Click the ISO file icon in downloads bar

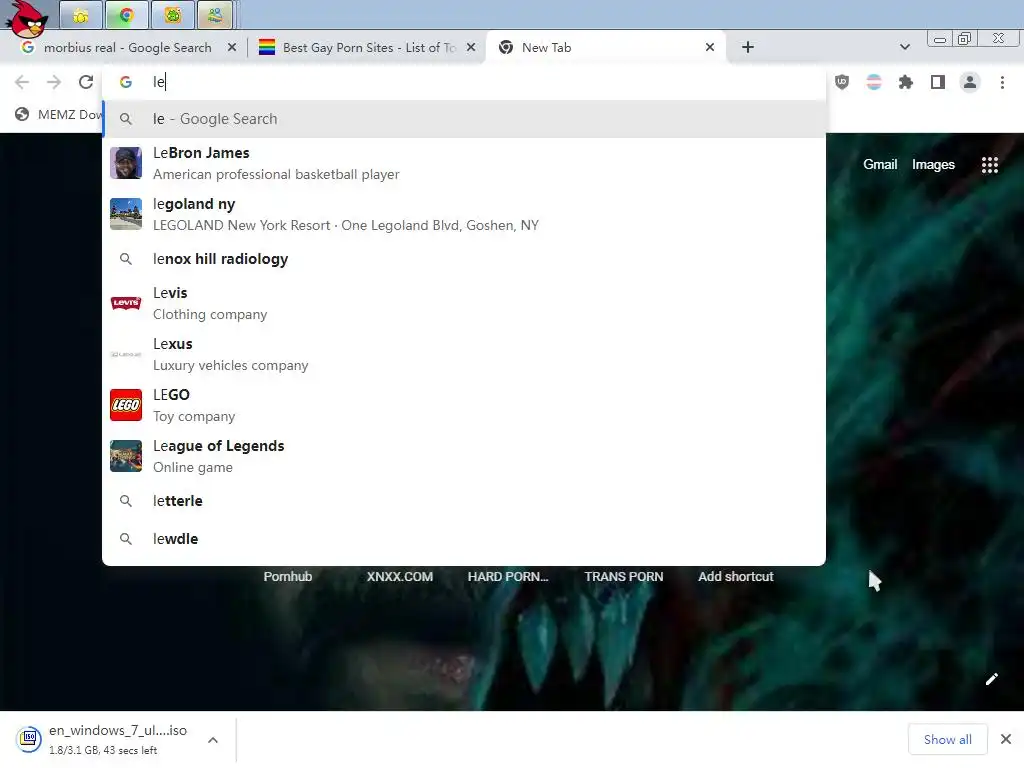[x=29, y=739]
